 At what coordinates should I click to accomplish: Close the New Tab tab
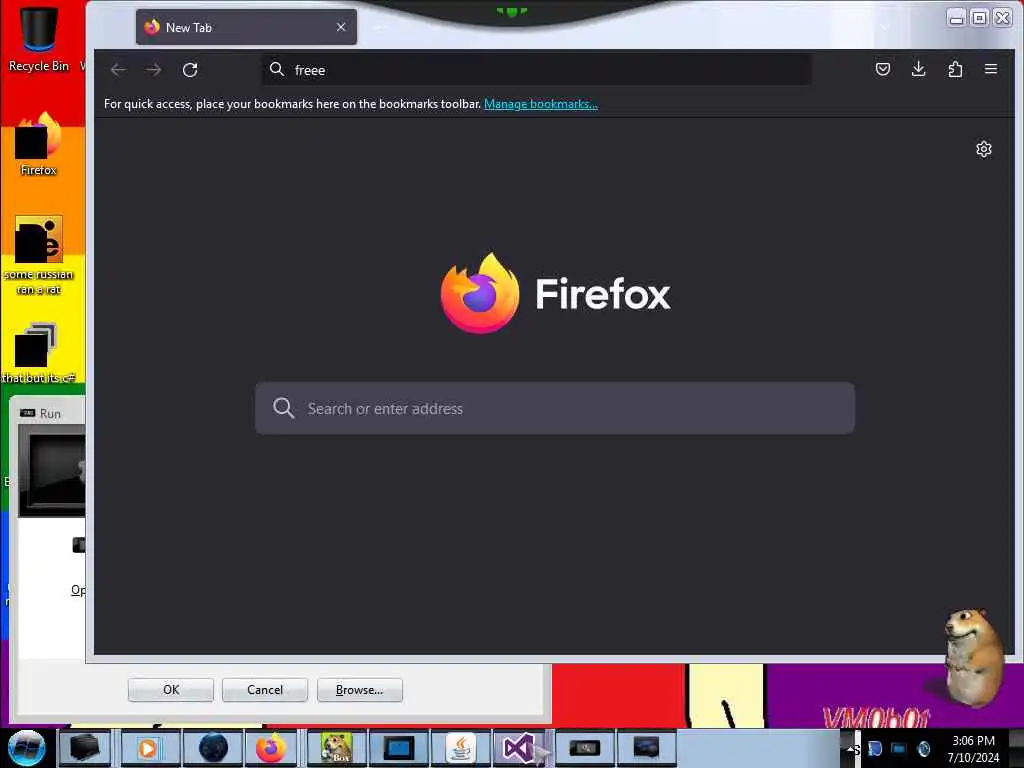[x=341, y=27]
